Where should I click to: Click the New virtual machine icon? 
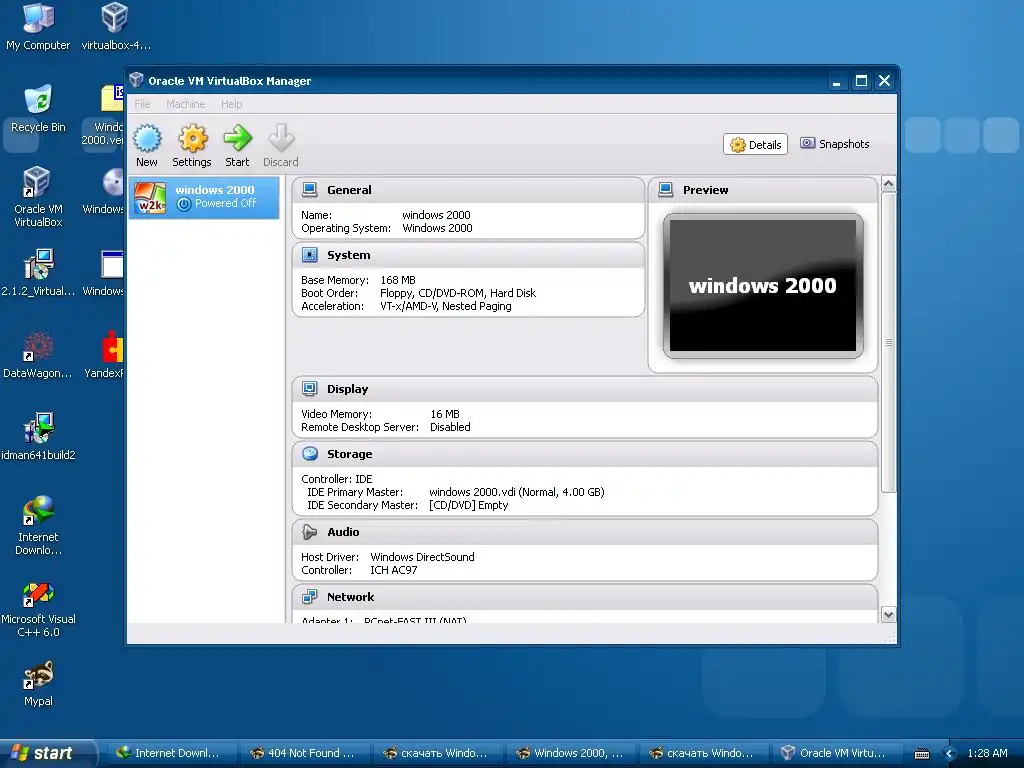click(147, 138)
